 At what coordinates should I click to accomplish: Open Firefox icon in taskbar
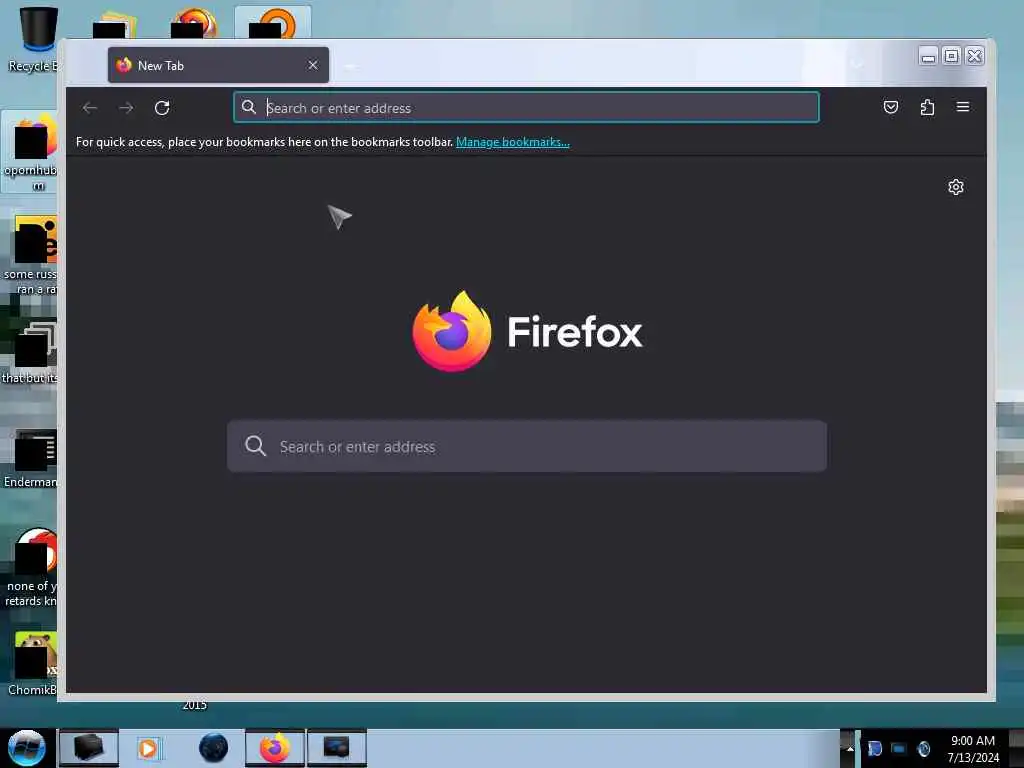coord(275,748)
